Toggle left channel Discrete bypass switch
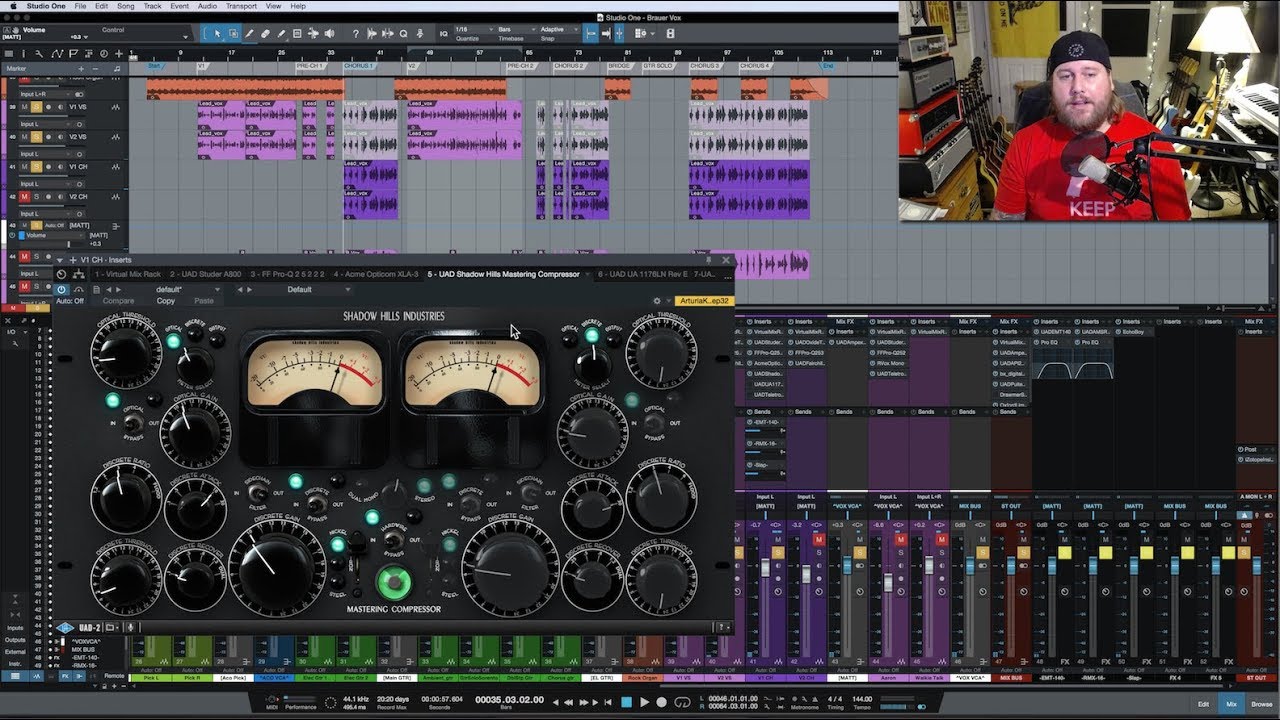The height and width of the screenshot is (720, 1280). (x=316, y=504)
